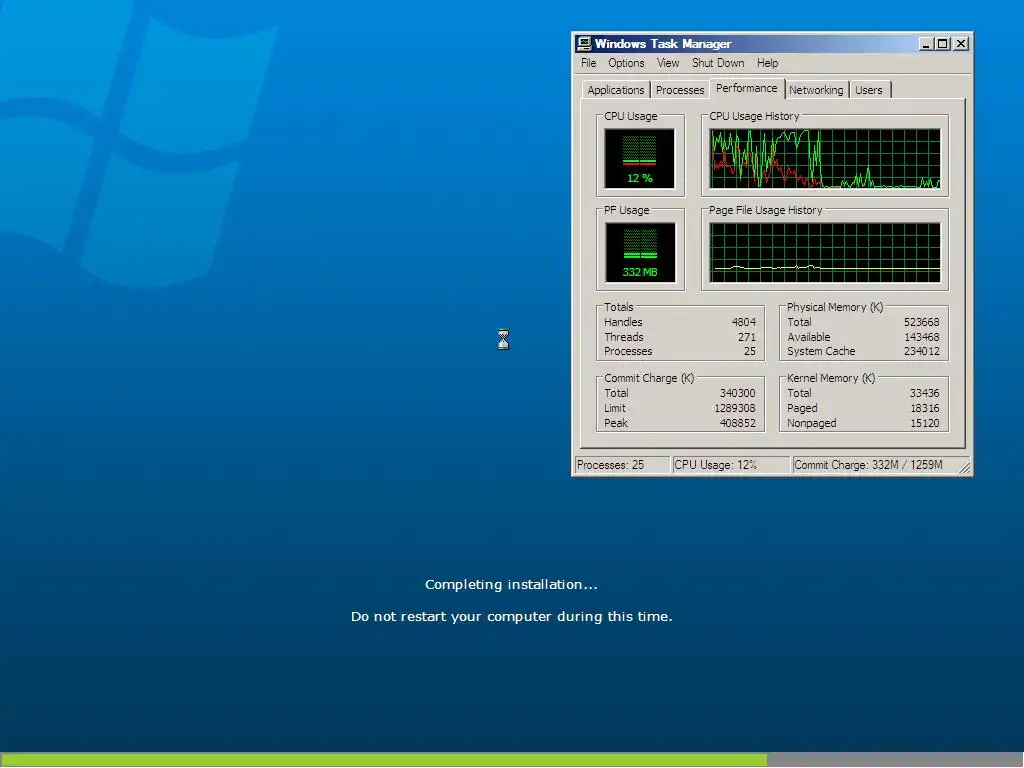Click the green installation progress bar
The height and width of the screenshot is (768, 1024).
(383, 760)
